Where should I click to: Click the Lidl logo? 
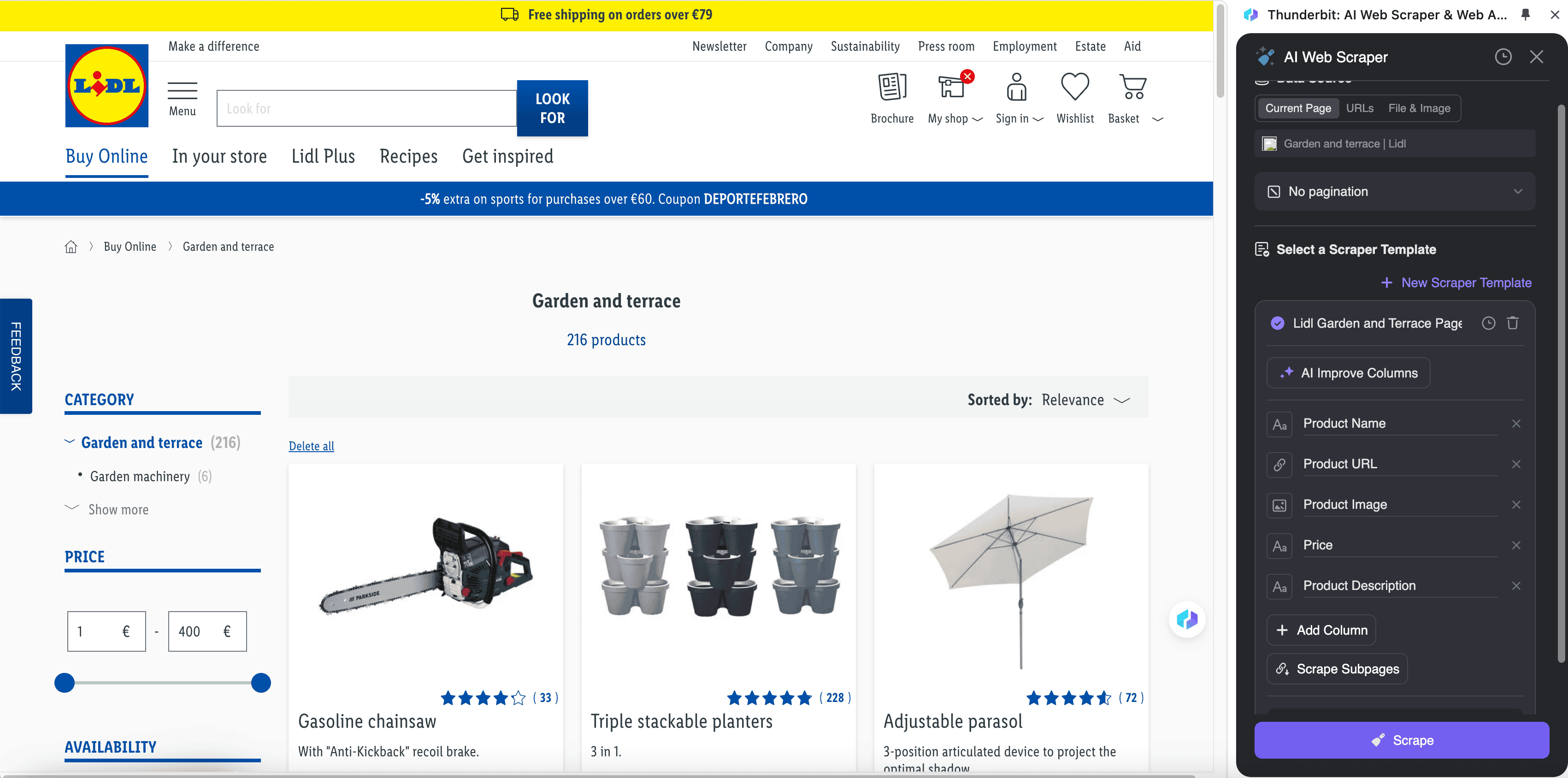point(107,86)
